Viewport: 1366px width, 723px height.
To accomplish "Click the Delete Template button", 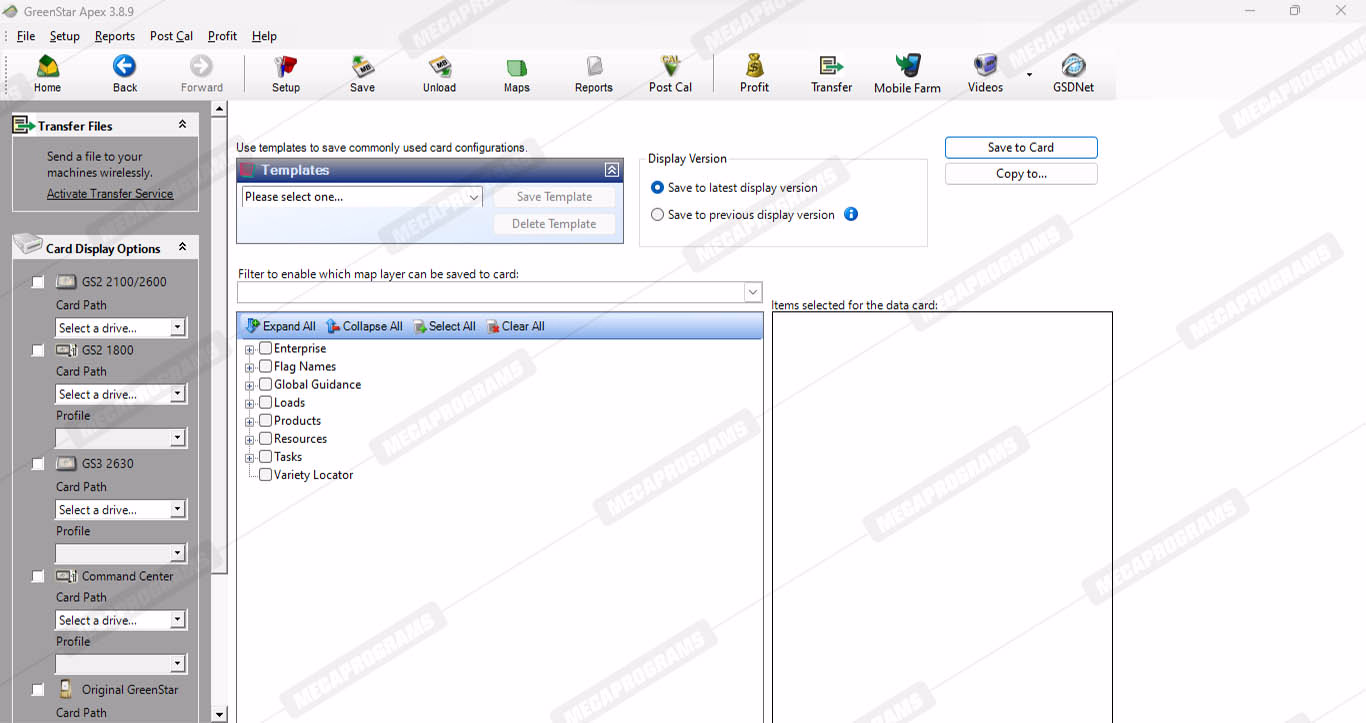I will click(554, 224).
